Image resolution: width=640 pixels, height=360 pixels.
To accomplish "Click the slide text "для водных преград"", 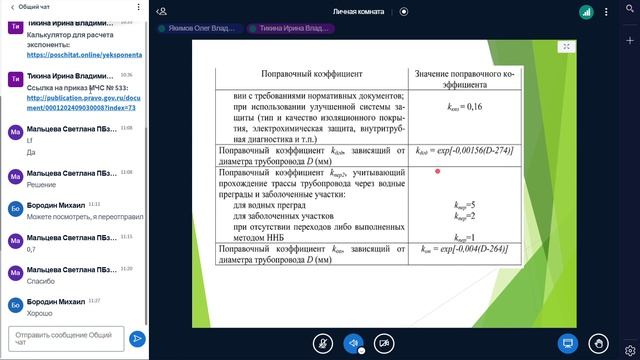I will (269, 205).
